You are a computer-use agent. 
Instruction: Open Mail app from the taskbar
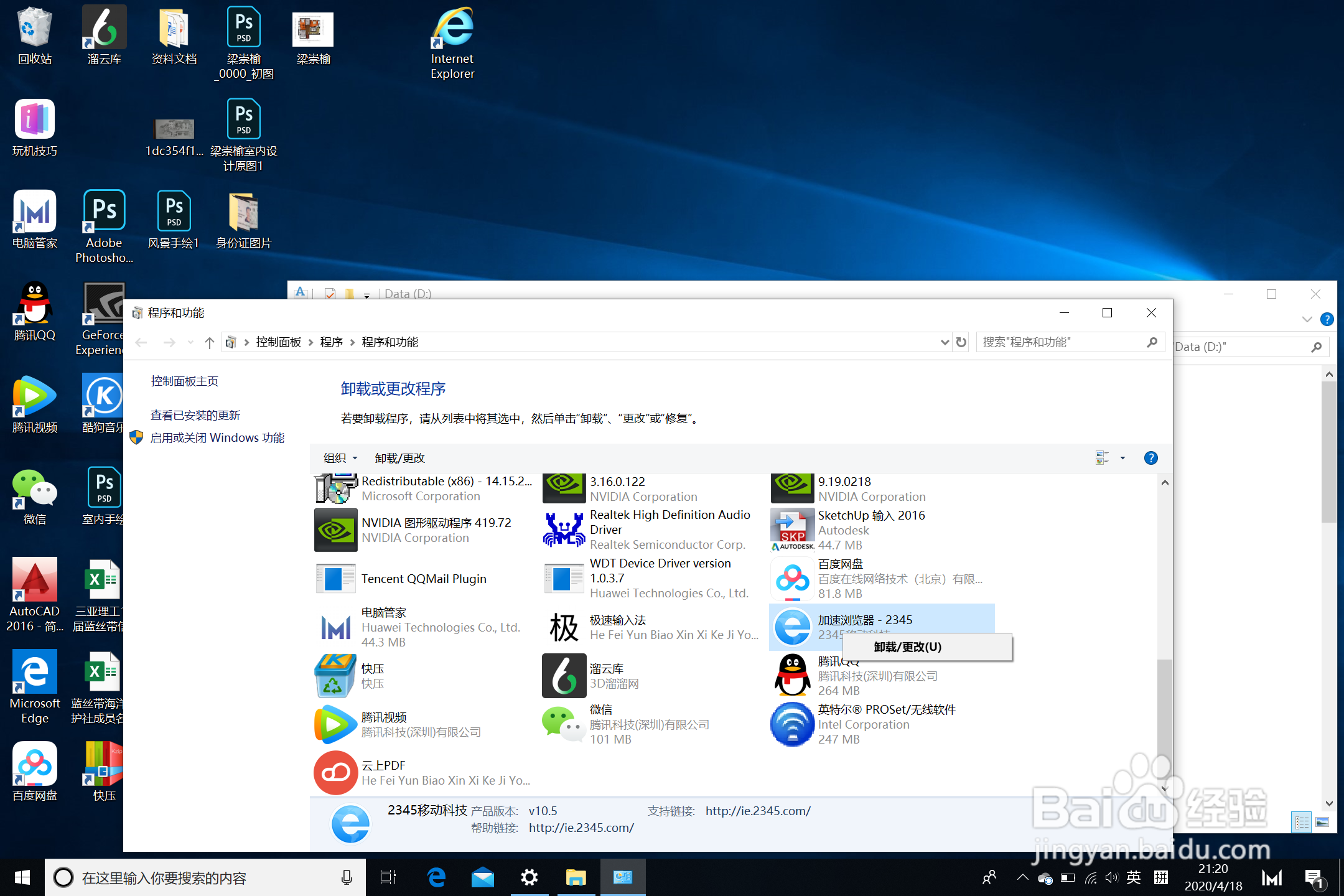483,878
